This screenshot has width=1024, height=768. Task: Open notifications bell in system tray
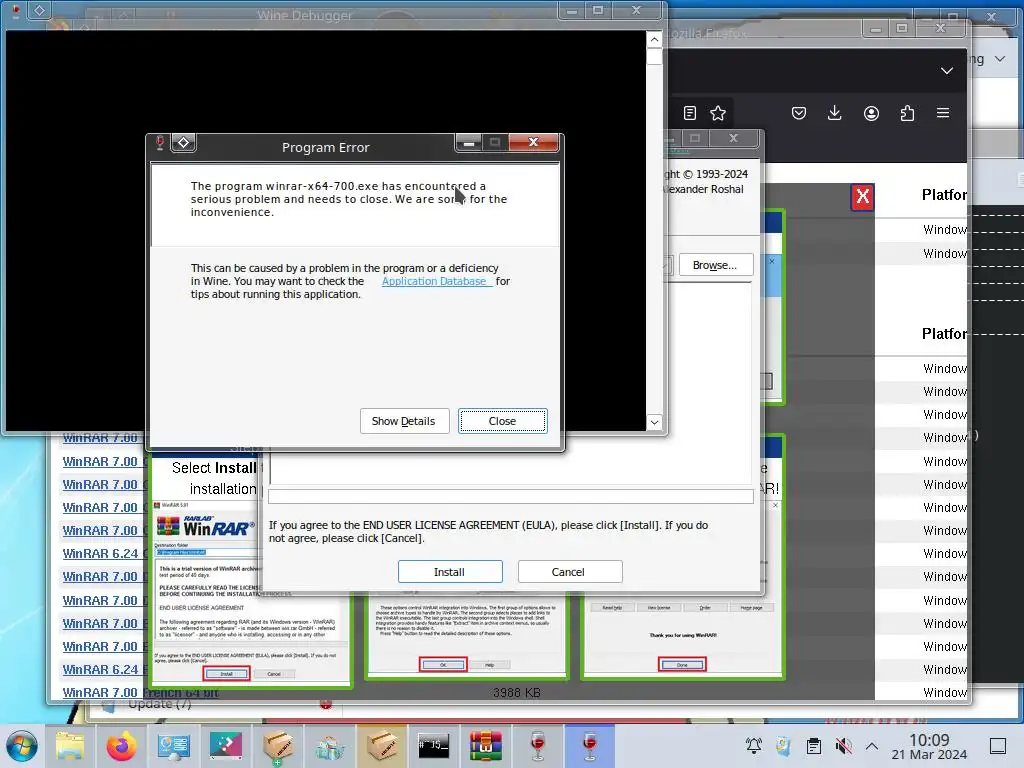tap(754, 746)
